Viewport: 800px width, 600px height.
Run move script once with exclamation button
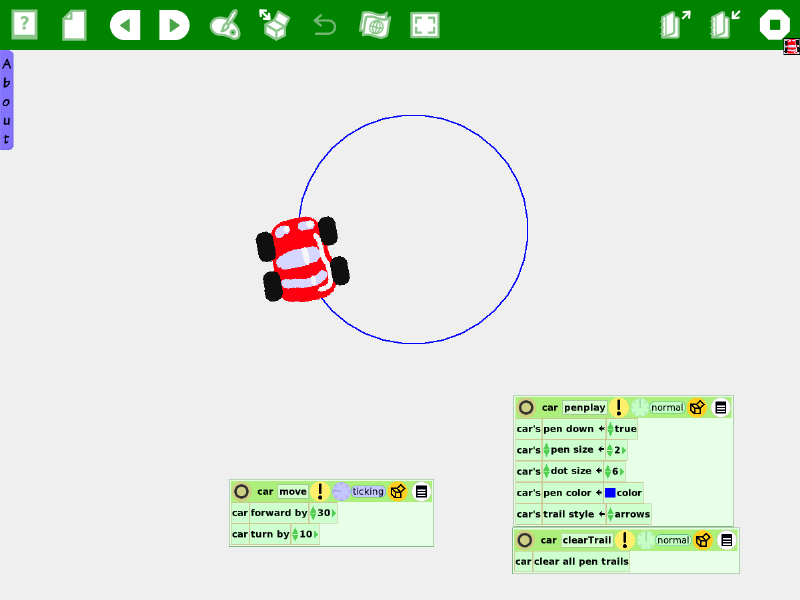tap(320, 491)
